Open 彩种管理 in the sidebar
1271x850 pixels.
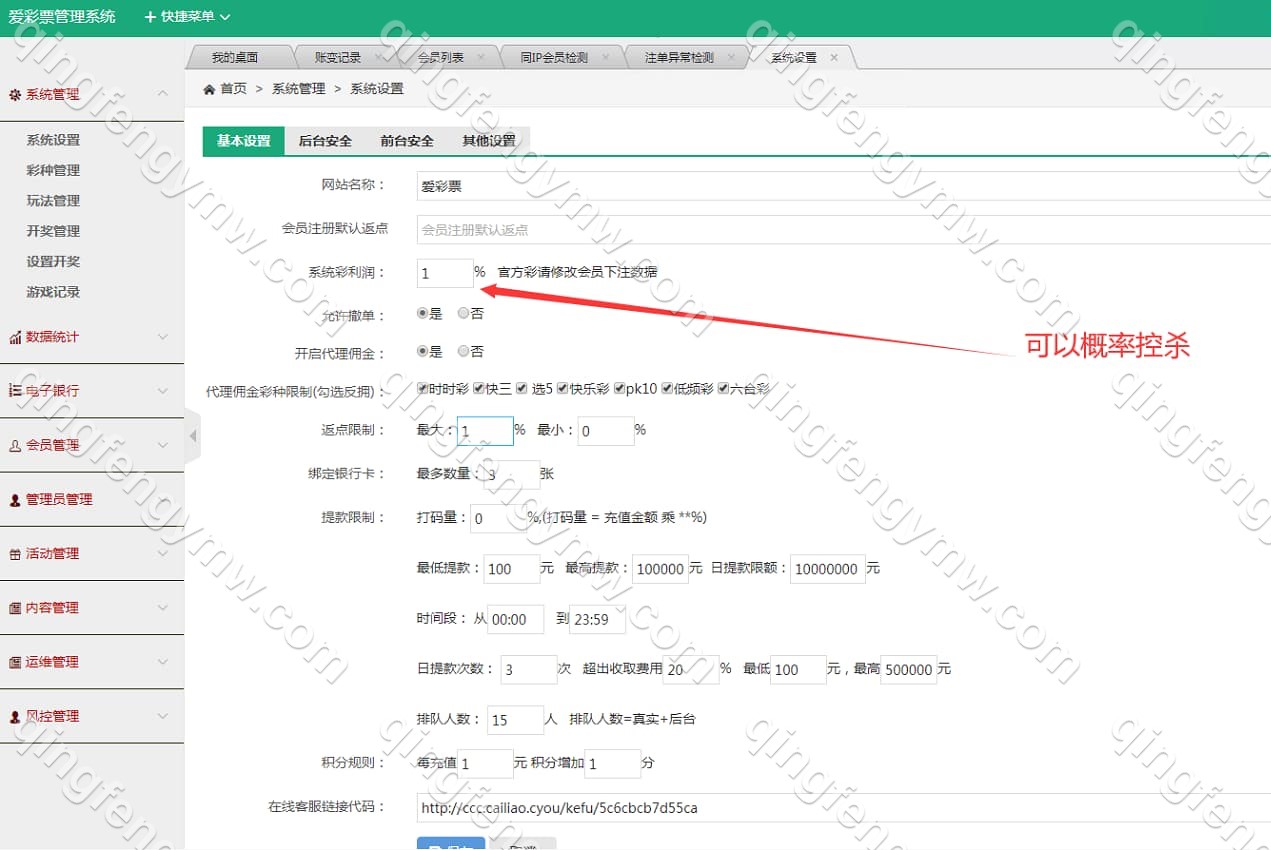tap(53, 170)
